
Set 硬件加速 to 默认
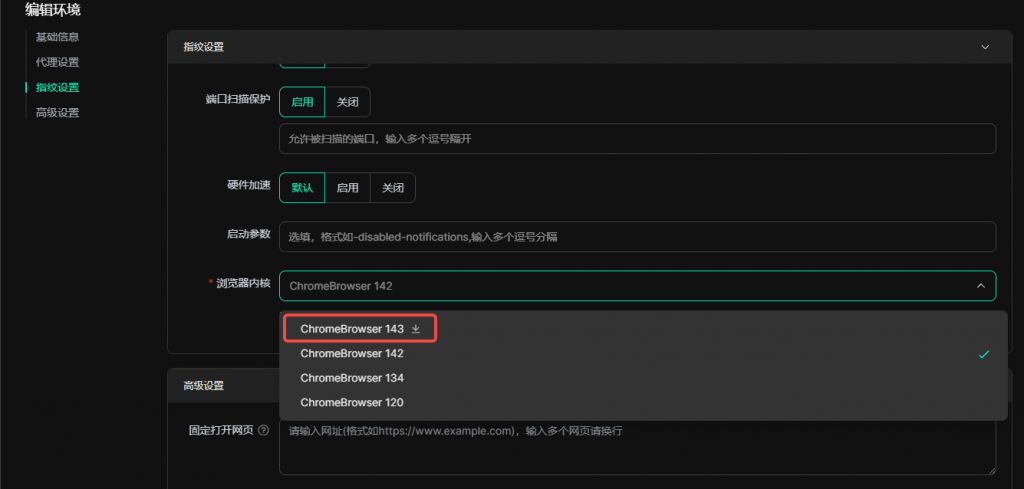point(302,187)
